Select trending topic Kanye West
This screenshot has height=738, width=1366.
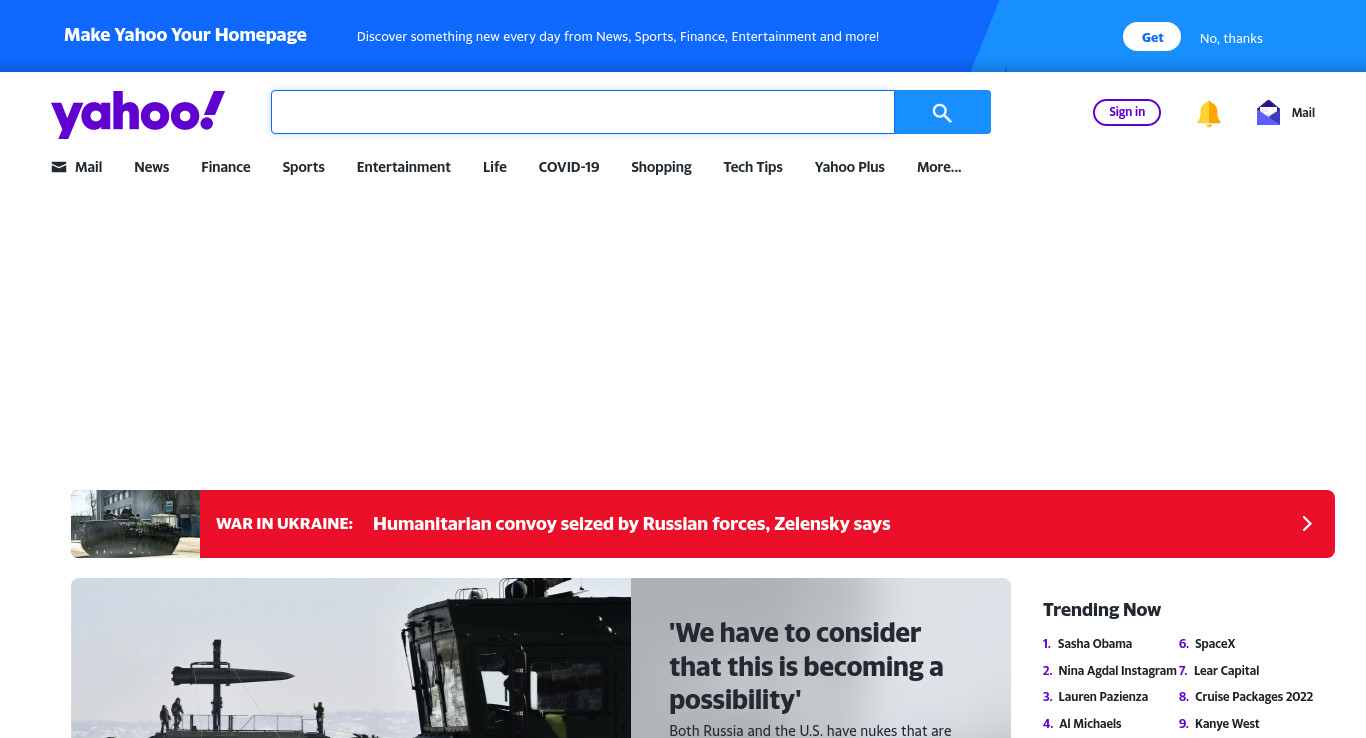[1227, 724]
